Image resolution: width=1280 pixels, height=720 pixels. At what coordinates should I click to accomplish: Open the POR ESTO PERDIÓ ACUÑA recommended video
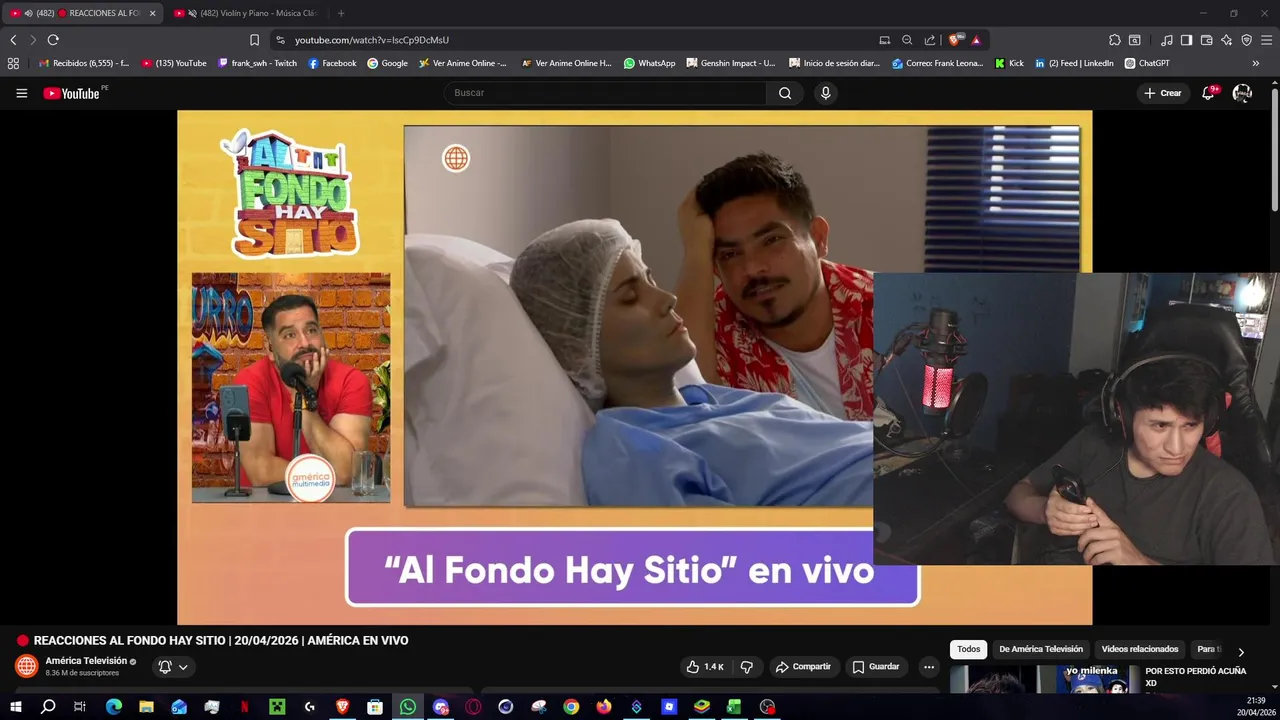(1196, 677)
